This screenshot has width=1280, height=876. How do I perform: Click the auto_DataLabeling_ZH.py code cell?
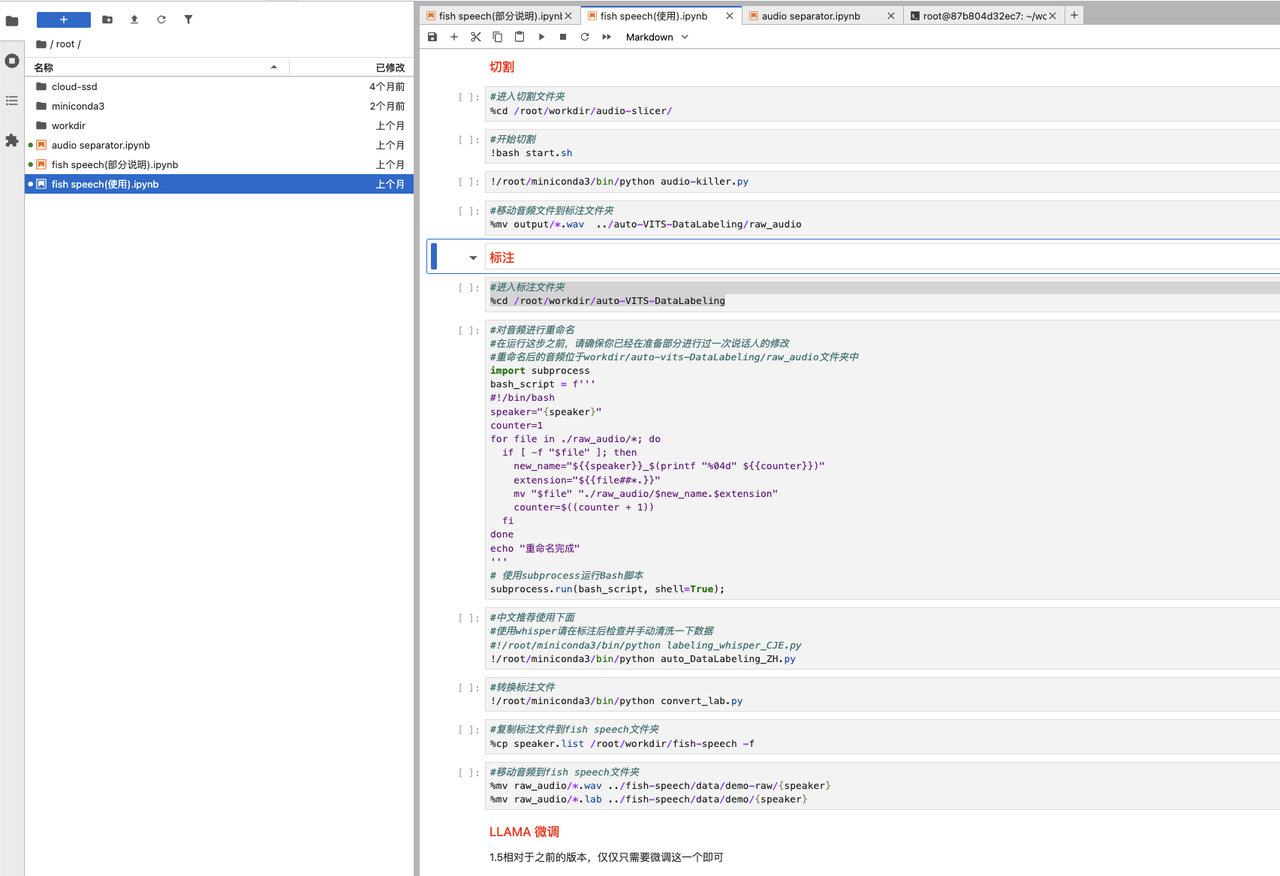[x=882, y=638]
